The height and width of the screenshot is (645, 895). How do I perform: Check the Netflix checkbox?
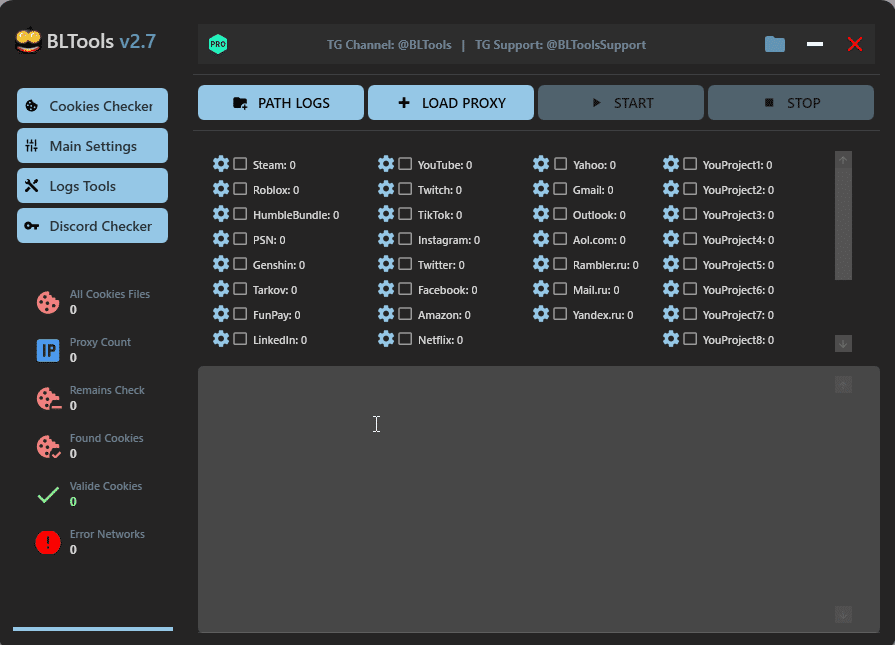(x=405, y=339)
